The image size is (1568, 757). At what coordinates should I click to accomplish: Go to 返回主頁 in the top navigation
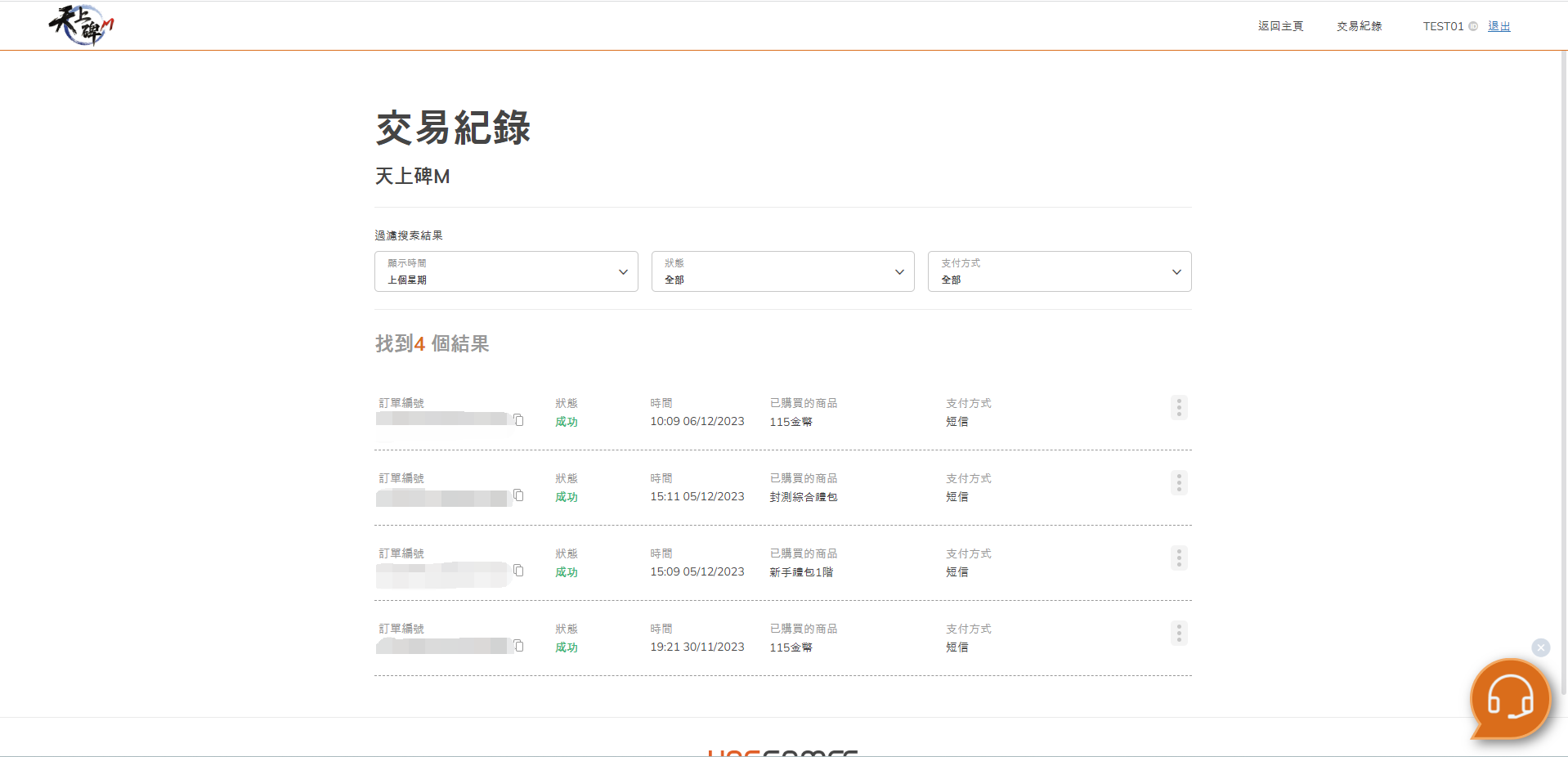pos(1280,26)
